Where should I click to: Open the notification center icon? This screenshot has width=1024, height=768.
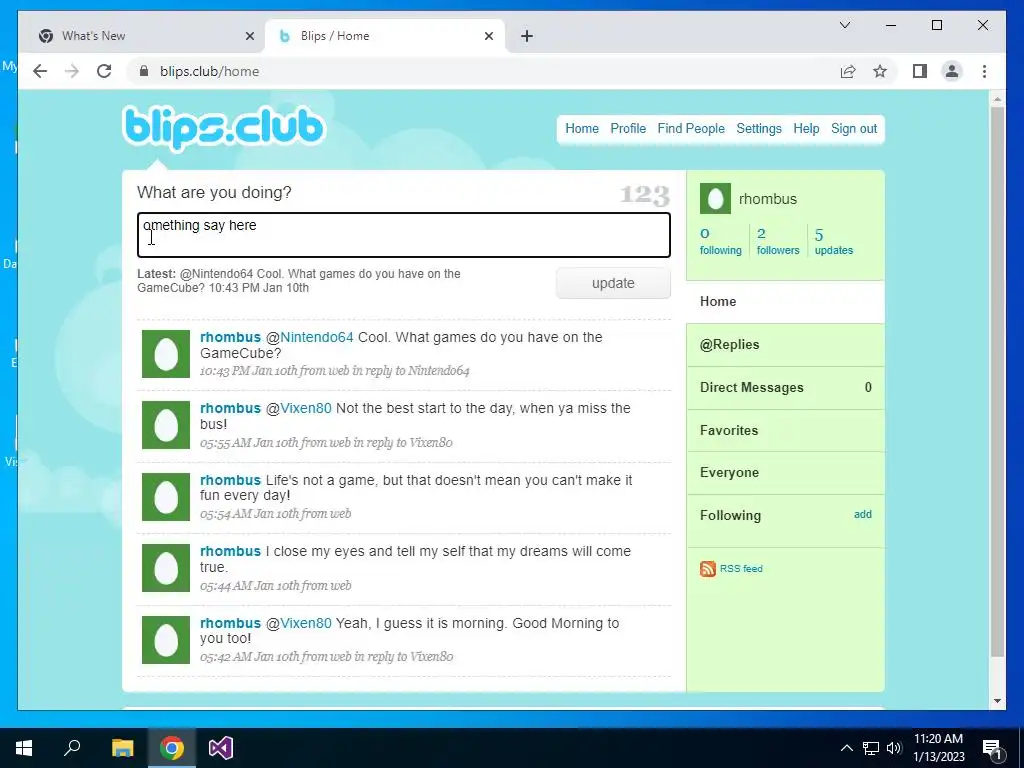click(x=992, y=750)
